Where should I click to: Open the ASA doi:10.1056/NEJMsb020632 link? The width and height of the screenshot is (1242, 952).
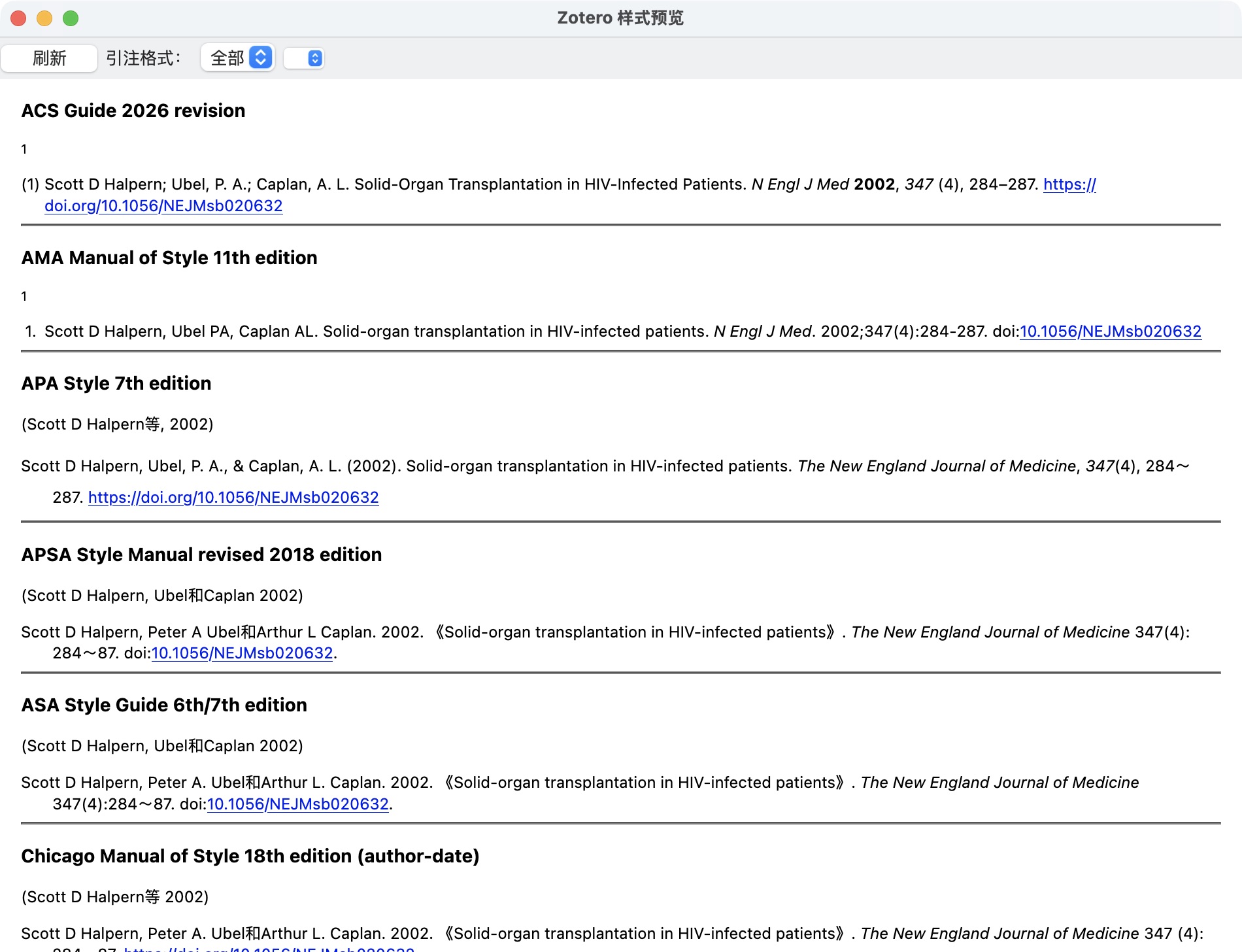(x=298, y=804)
